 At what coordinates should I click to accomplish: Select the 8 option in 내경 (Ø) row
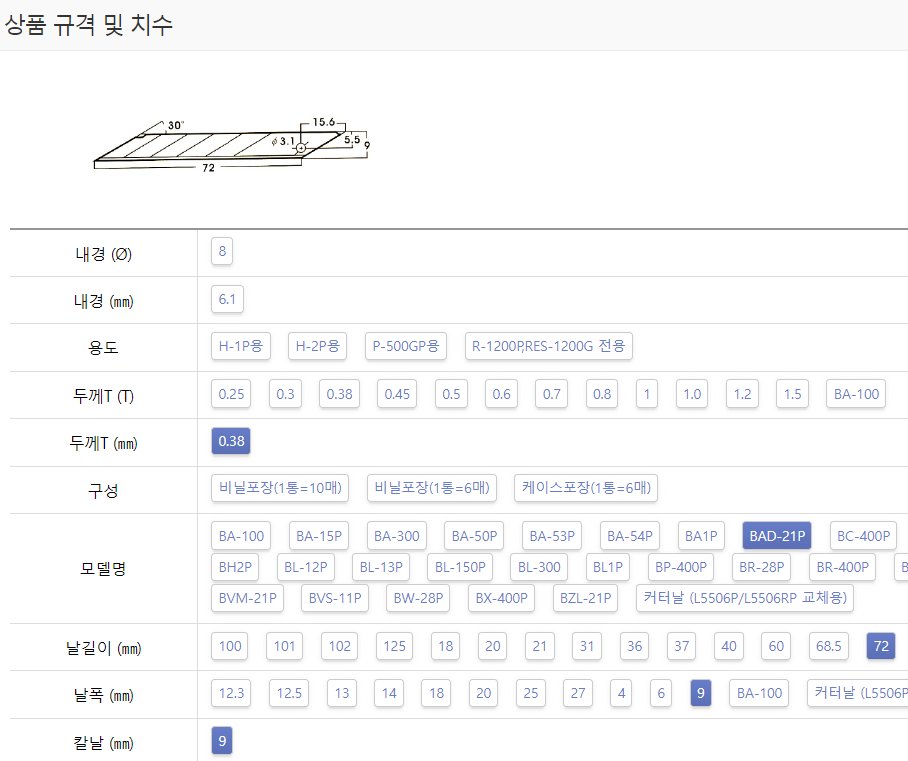pyautogui.click(x=222, y=251)
